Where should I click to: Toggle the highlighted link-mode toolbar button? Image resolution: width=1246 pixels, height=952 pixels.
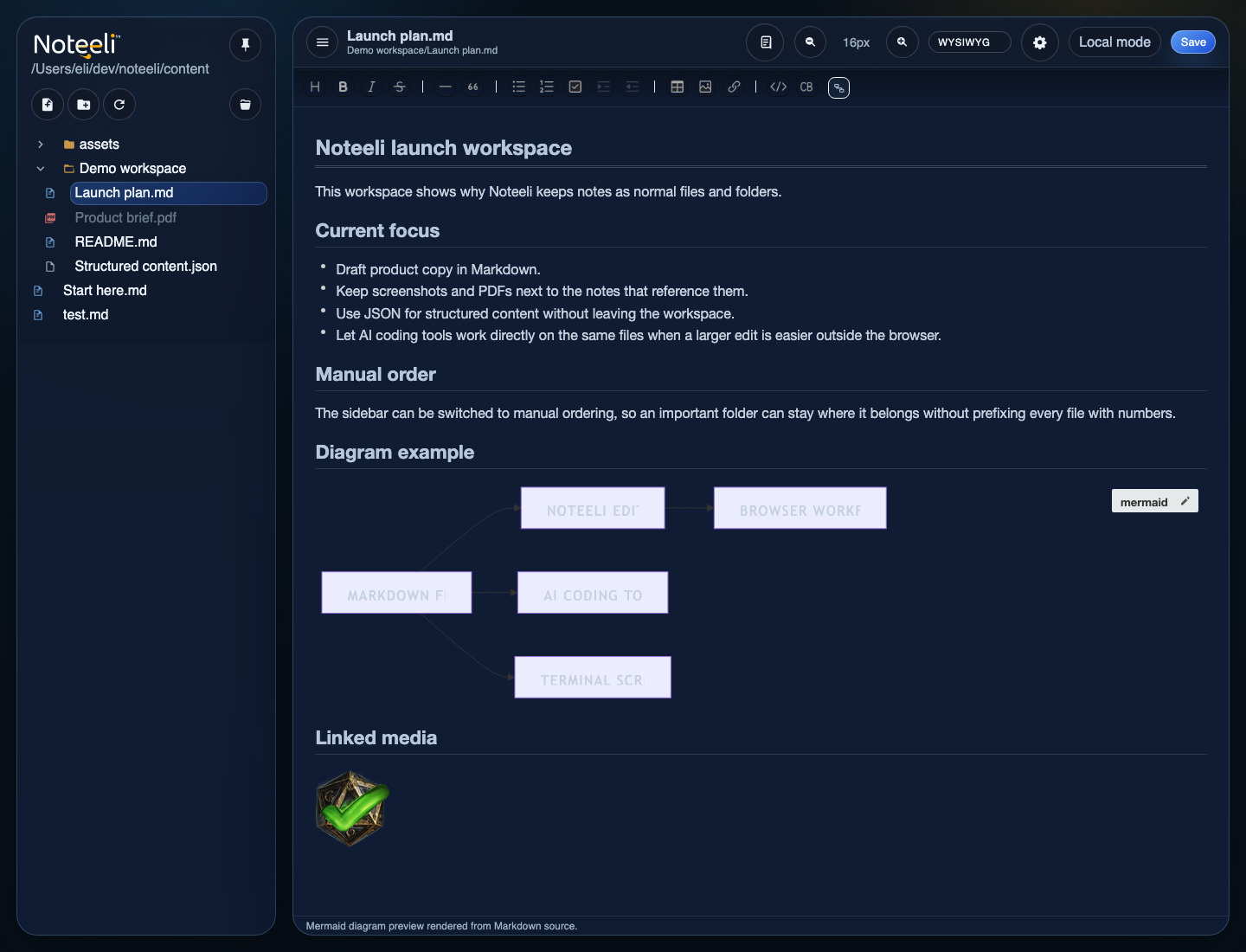(x=838, y=87)
